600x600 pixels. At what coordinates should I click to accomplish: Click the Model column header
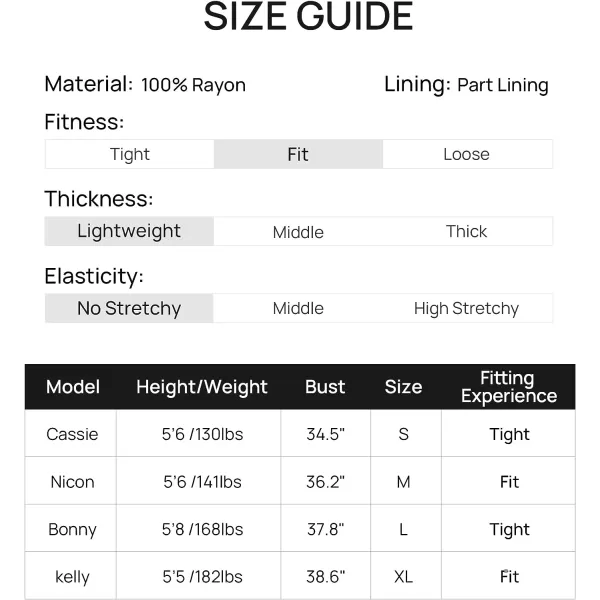click(73, 387)
